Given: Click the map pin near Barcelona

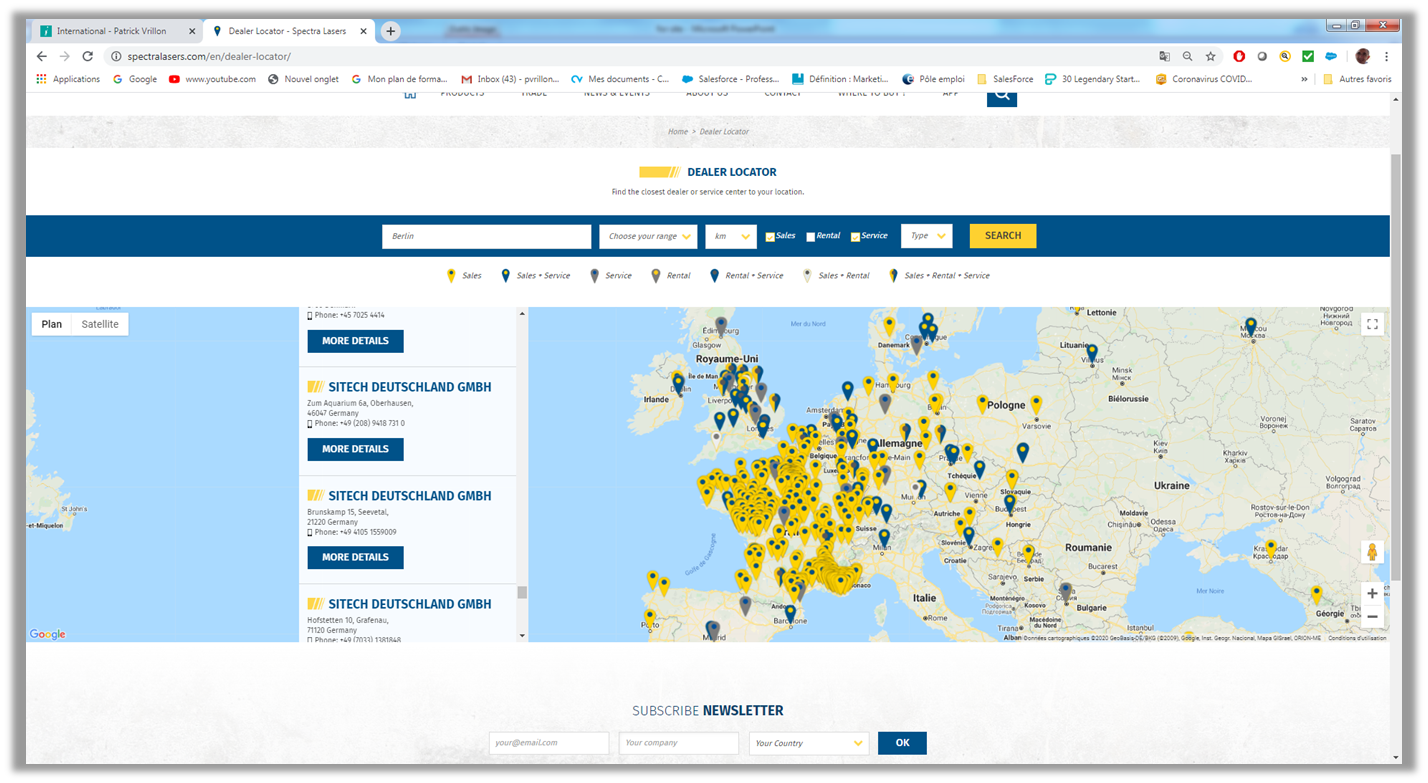Looking at the screenshot, I should (790, 614).
